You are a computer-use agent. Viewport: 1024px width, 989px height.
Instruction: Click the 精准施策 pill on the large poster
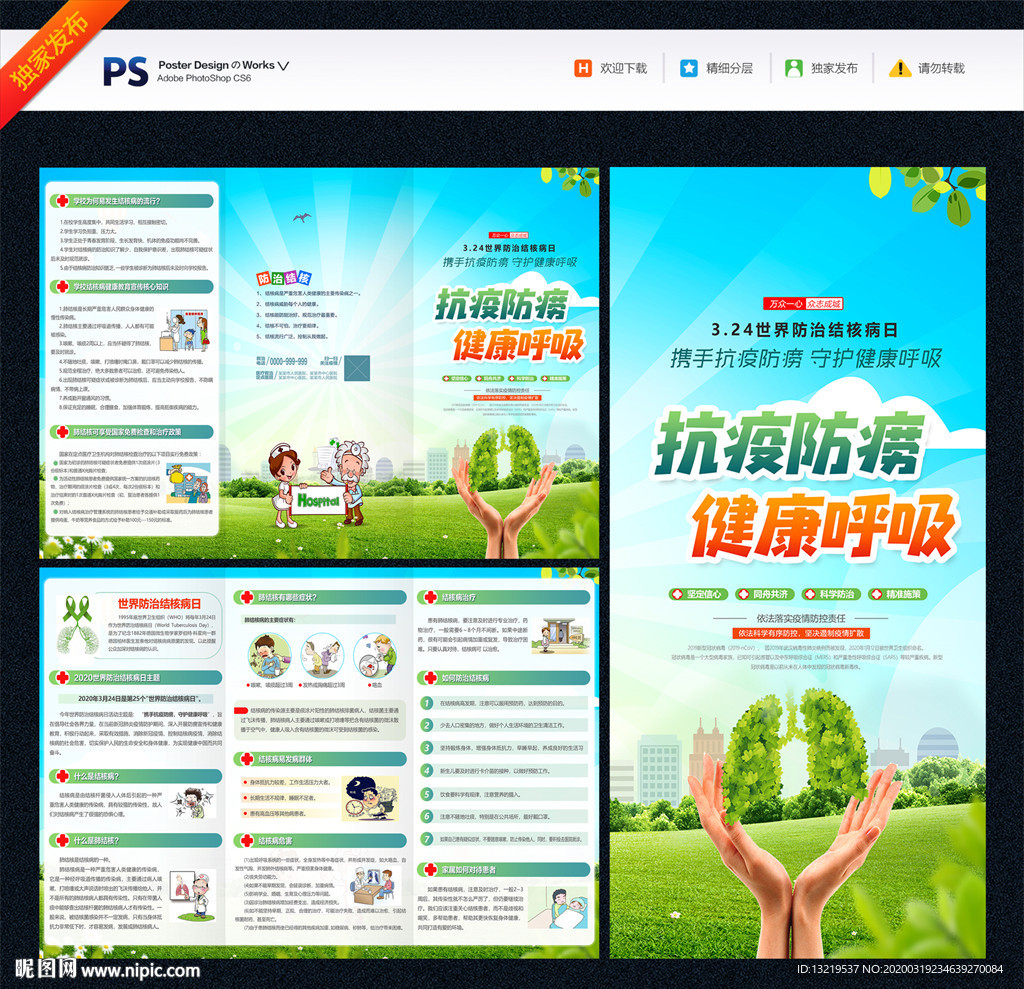click(x=897, y=594)
